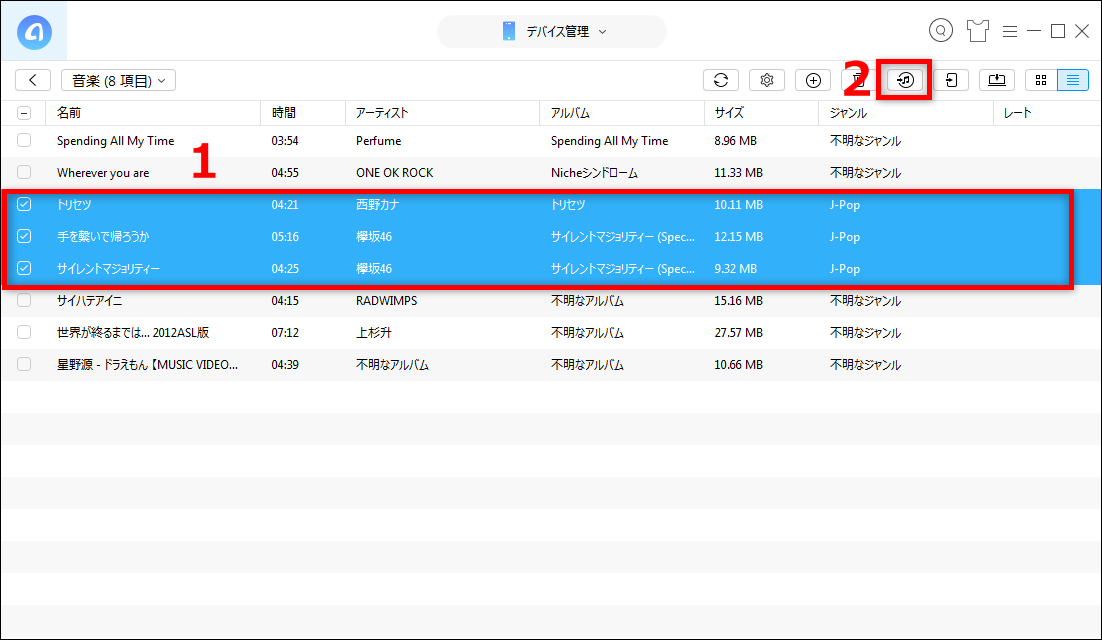Check the サイハテアイニ song checkbox
This screenshot has height=640, width=1102.
(24, 300)
